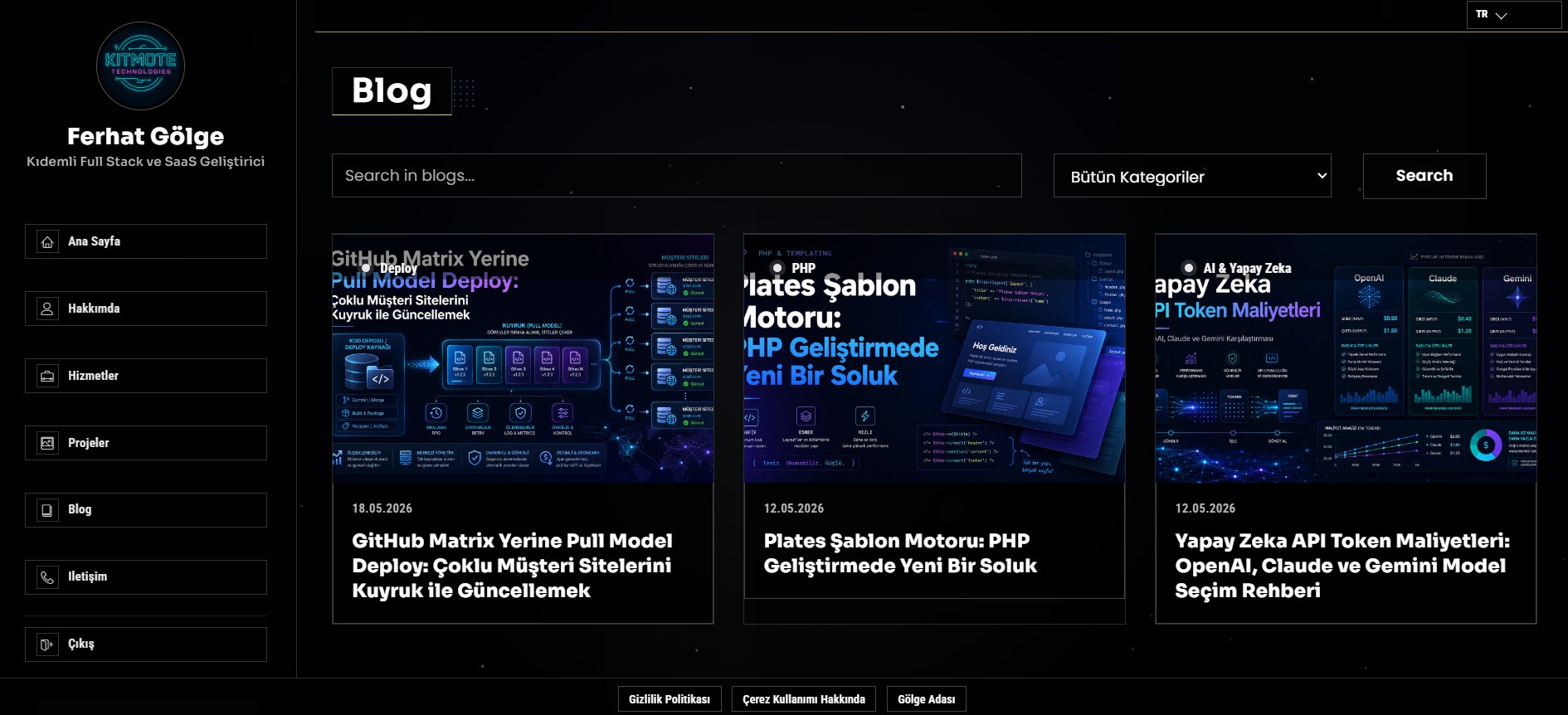Expand the Bütün Kategoriler category dropdown

coord(1192,176)
